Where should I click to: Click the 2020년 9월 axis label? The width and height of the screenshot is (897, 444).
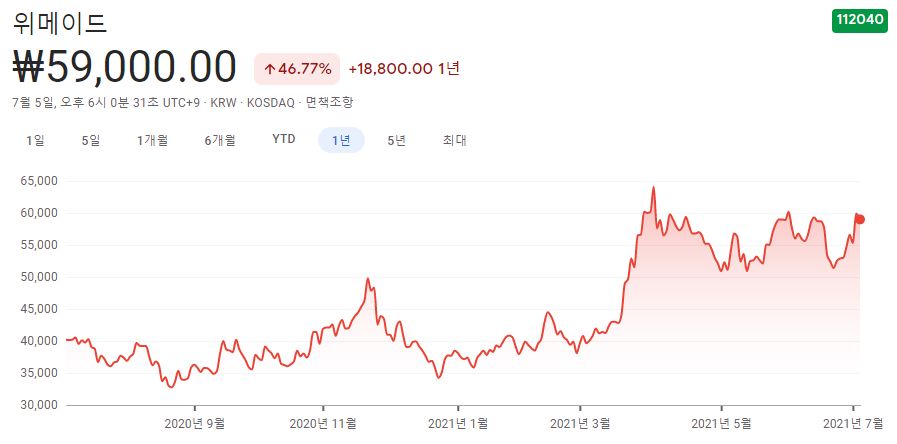[x=195, y=424]
